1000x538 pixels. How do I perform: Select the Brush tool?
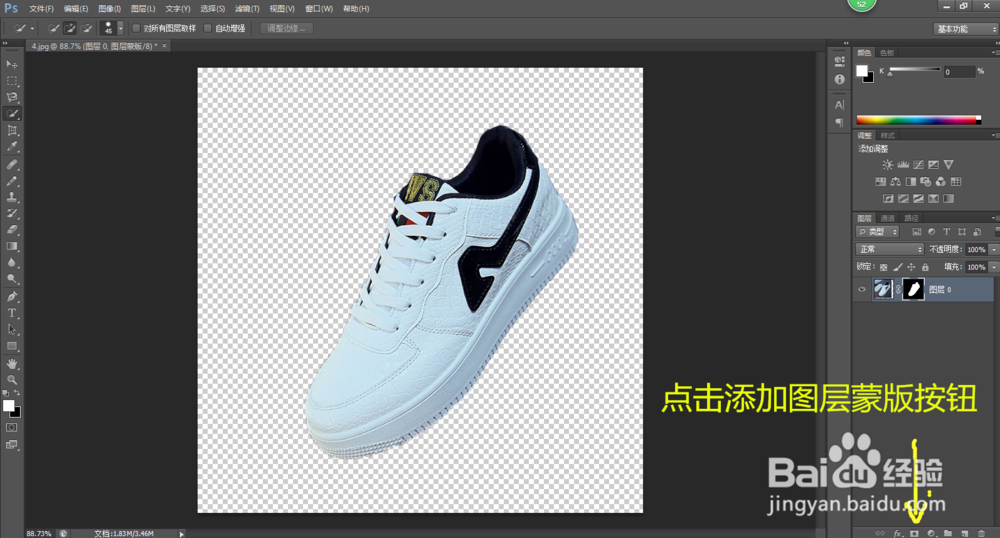11,181
